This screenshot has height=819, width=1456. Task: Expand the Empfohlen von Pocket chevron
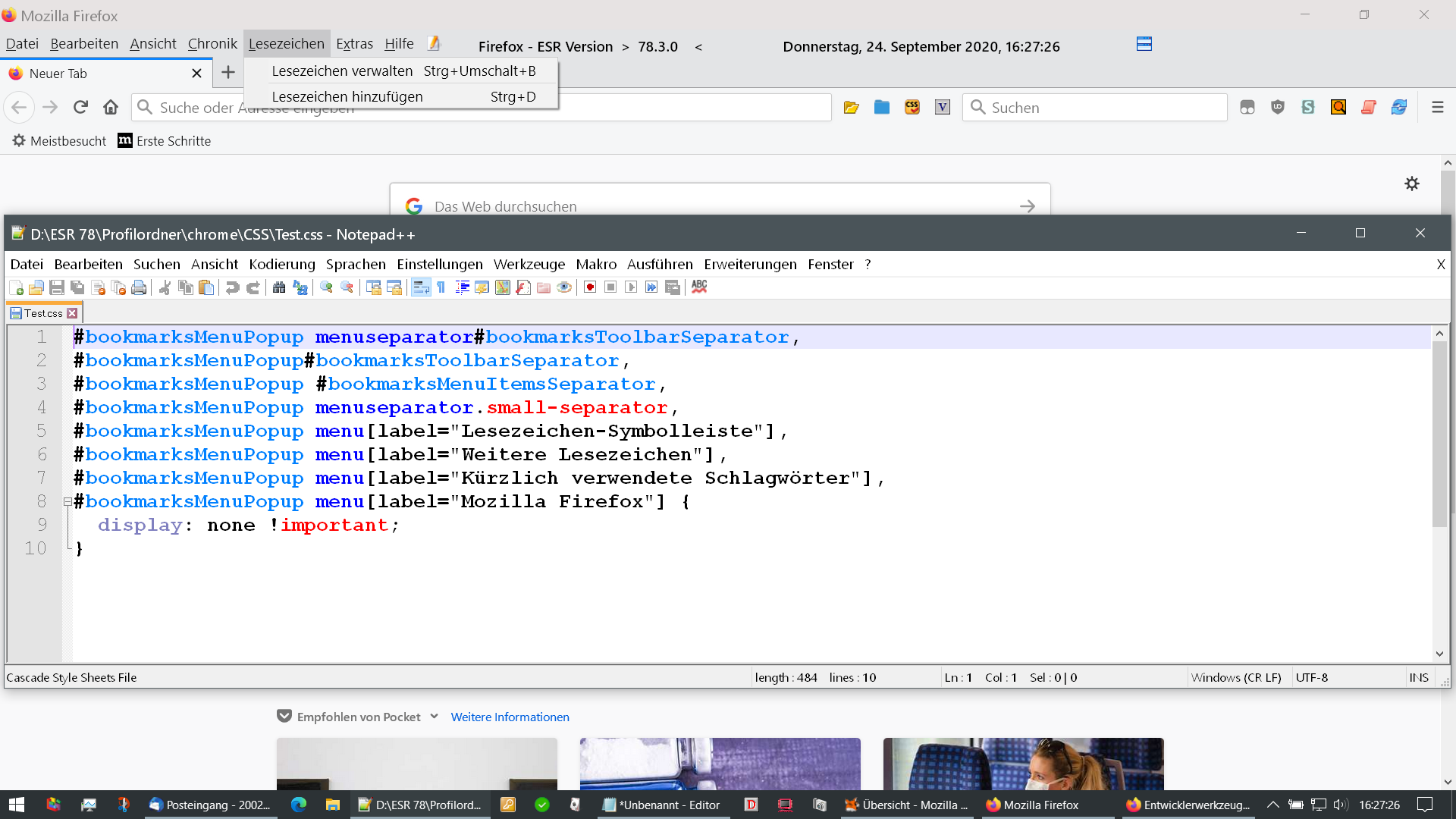coord(435,717)
